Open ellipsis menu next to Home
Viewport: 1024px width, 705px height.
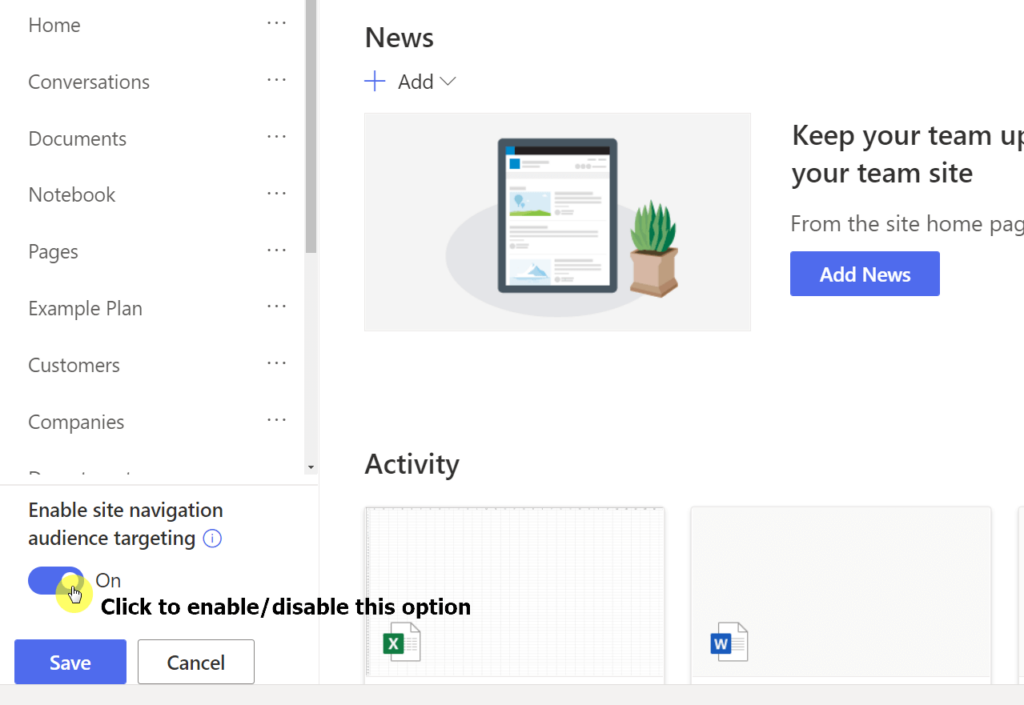click(276, 24)
